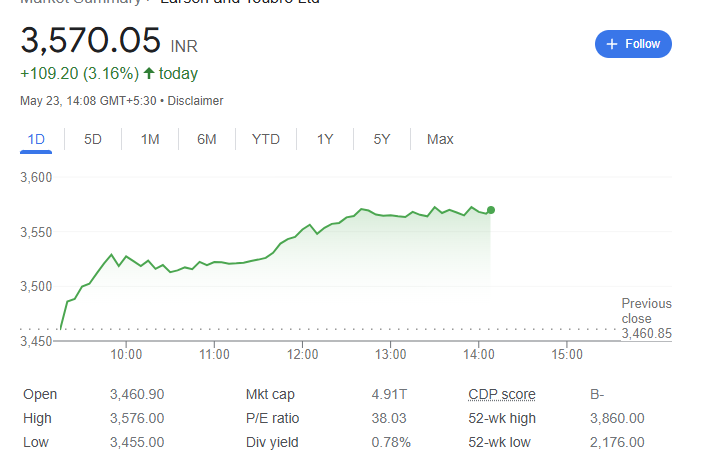This screenshot has height=460, width=721.
Task: Click the P/E ratio value 38.03
Action: [387, 418]
